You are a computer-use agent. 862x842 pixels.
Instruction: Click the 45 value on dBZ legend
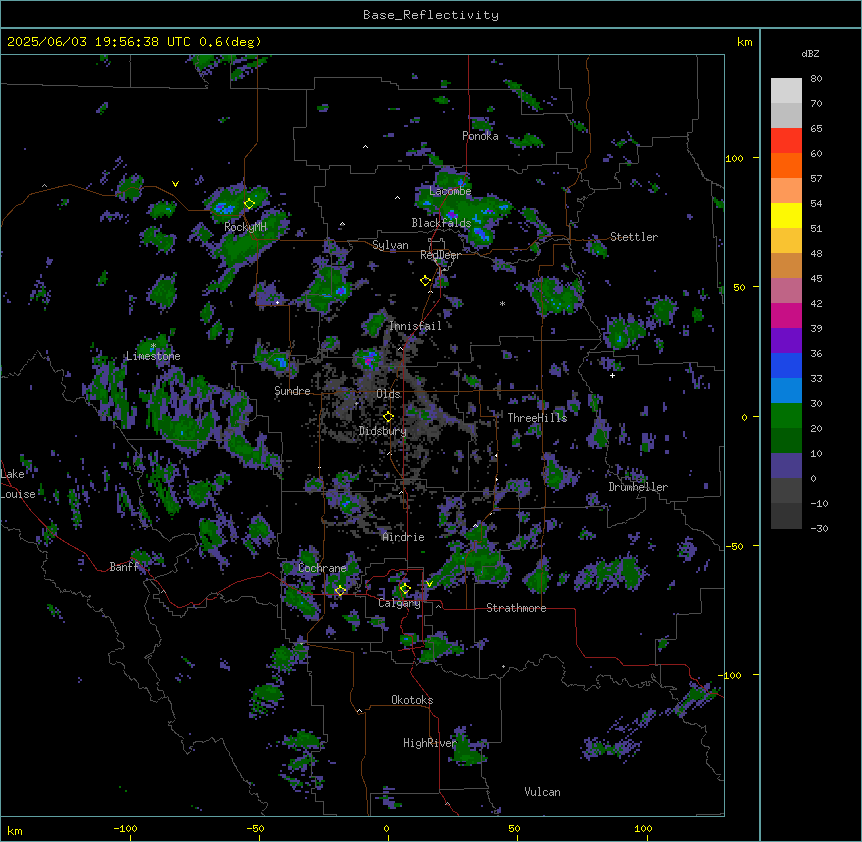[x=816, y=279]
